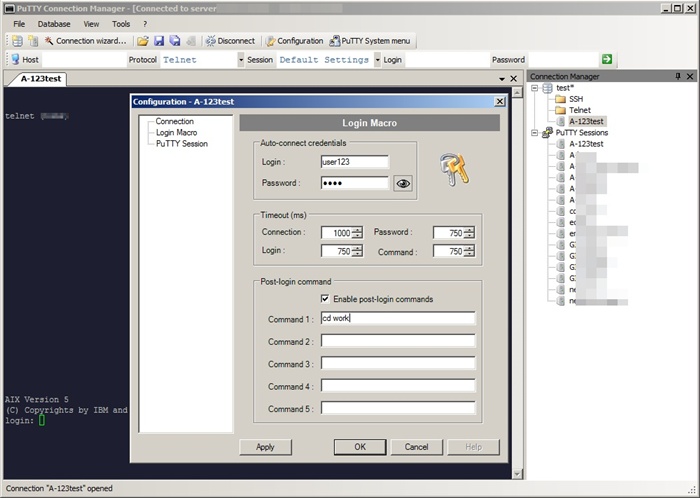This screenshot has width=700, height=498.
Task: Close the Configuration dialog
Action: (500, 102)
